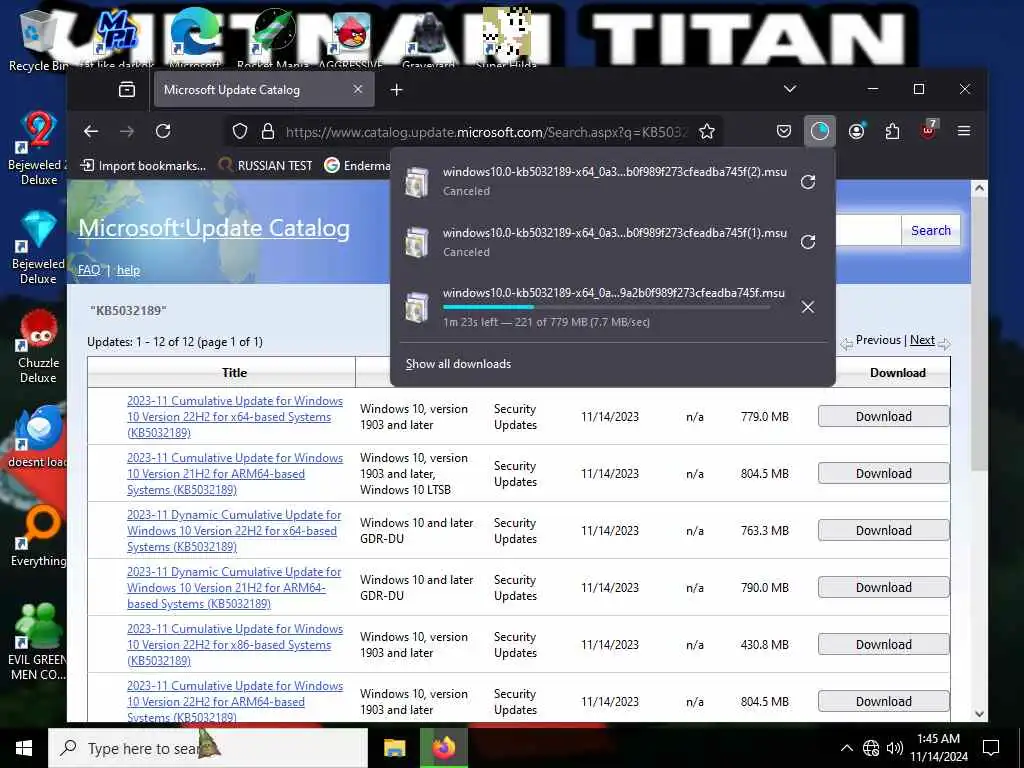Go back using the browser back arrow
The width and height of the screenshot is (1024, 768).
point(91,131)
